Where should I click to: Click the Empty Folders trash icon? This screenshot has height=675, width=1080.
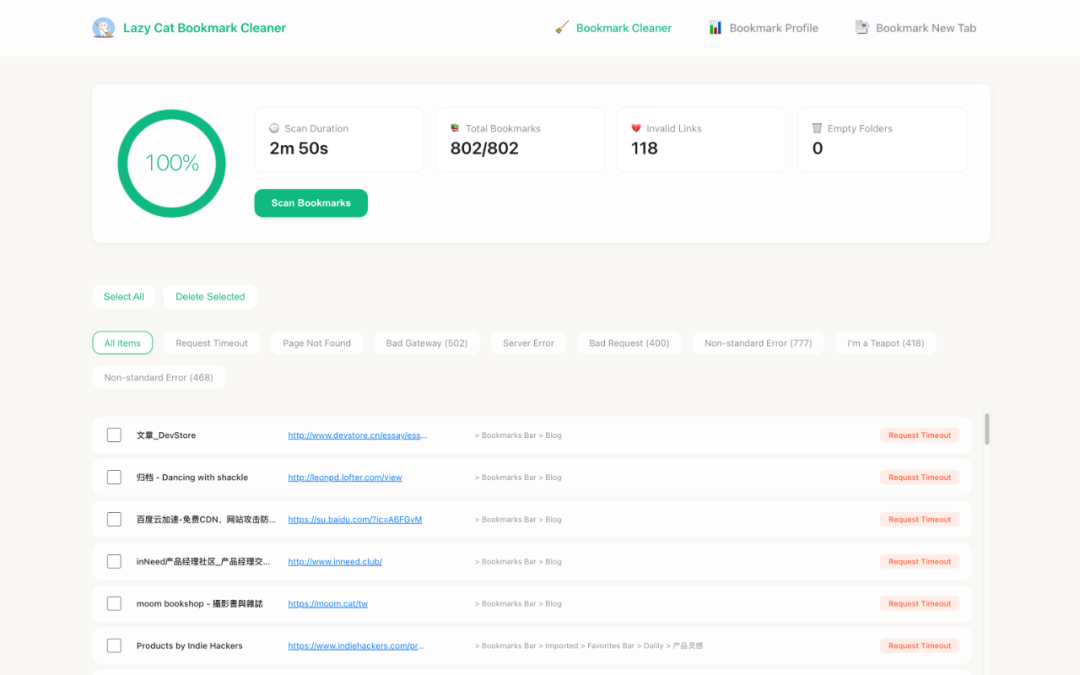[817, 129]
